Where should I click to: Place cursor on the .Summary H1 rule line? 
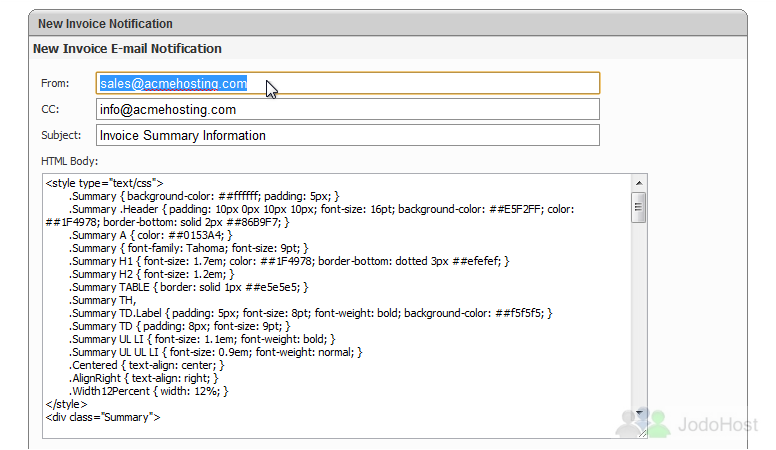289,261
